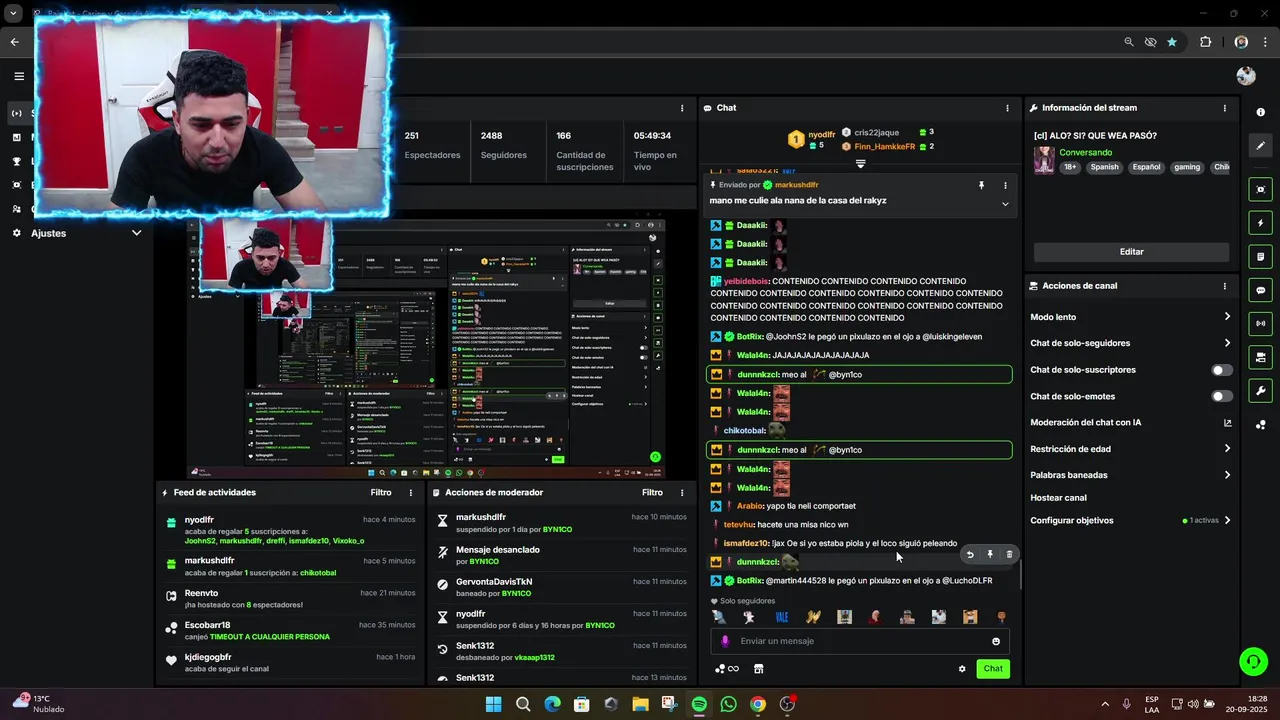Toggle the stream preview panel icon
Image resolution: width=1280 pixels, height=720 pixels.
click(x=1261, y=190)
